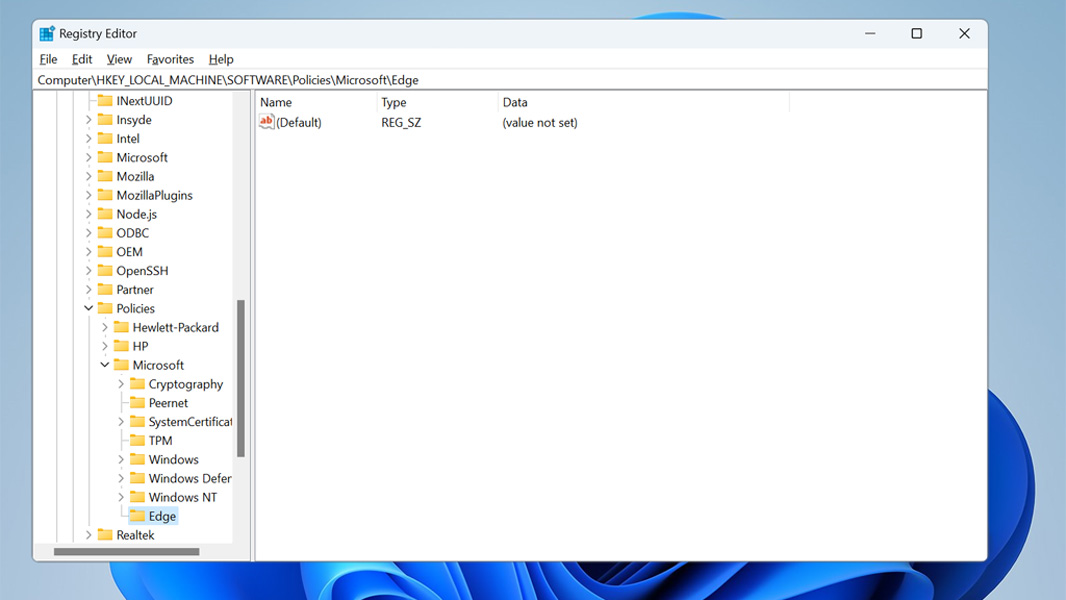Click the Edge key folder icon
The image size is (1066, 600).
(138, 516)
